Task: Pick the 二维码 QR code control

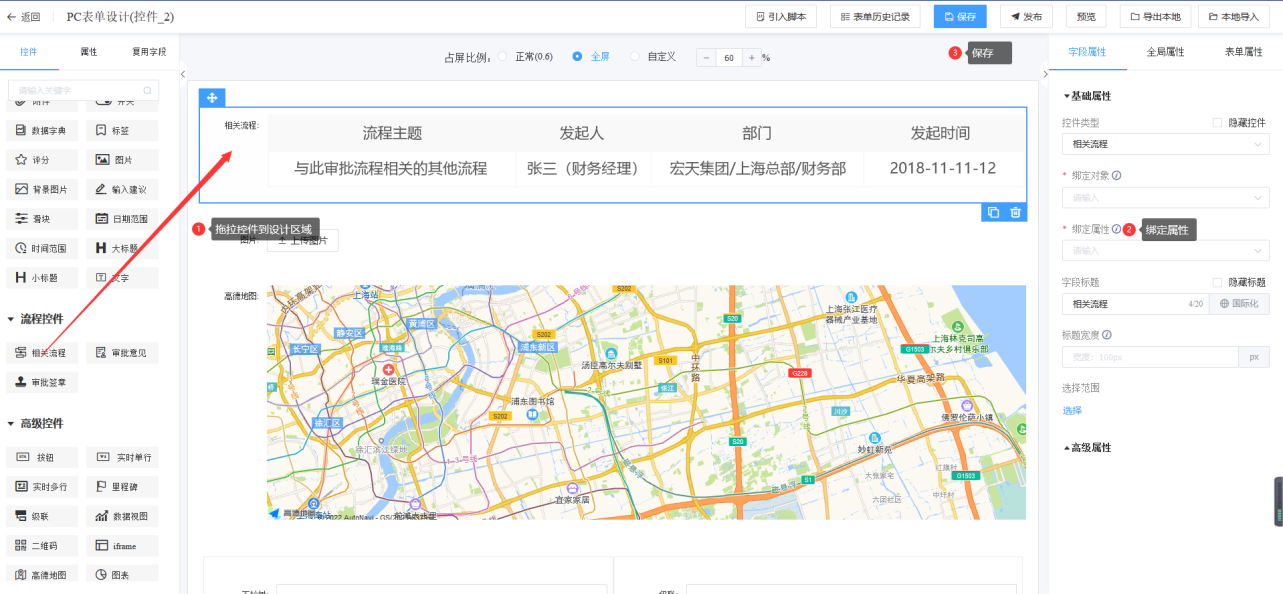Action: point(42,546)
